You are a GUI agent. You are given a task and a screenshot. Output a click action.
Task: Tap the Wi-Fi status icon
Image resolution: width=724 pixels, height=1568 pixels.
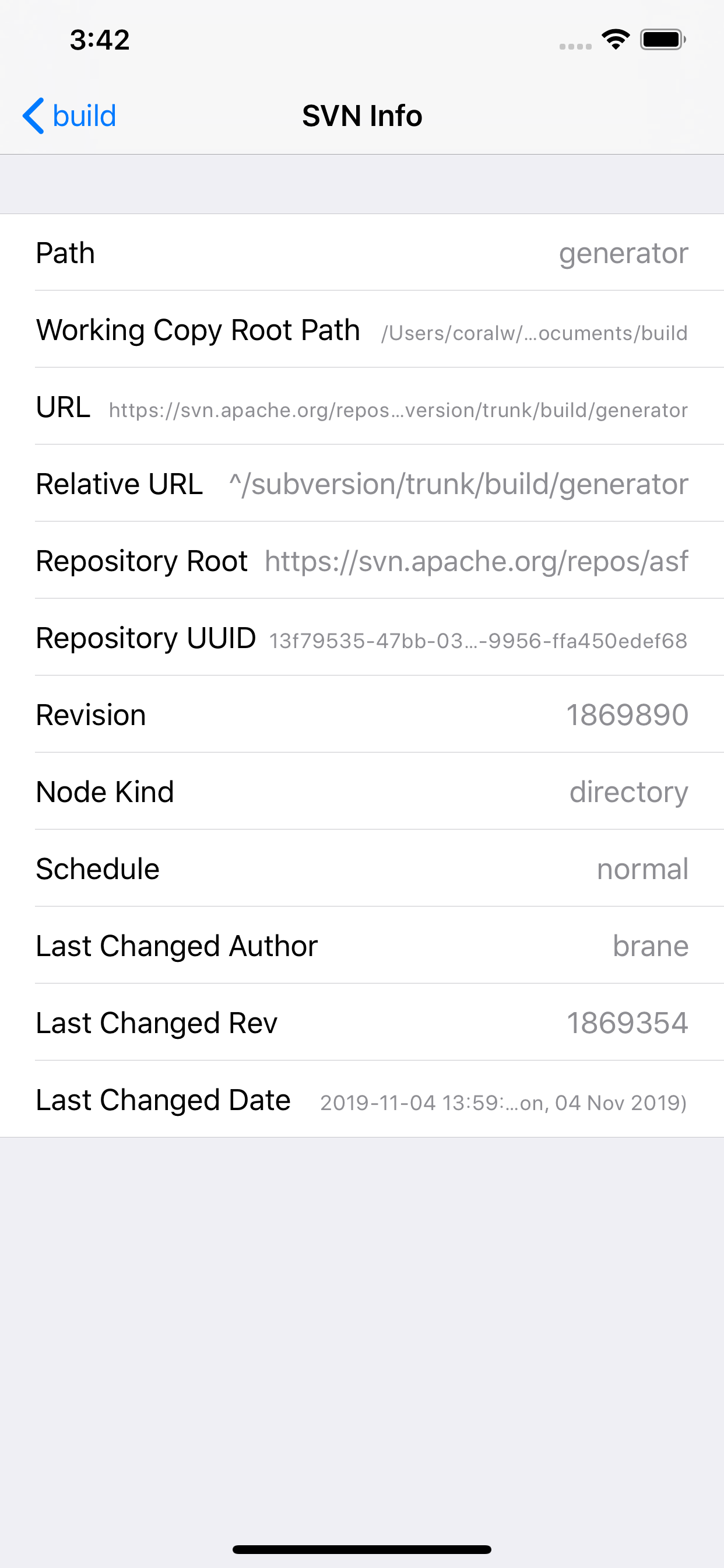pos(615,40)
